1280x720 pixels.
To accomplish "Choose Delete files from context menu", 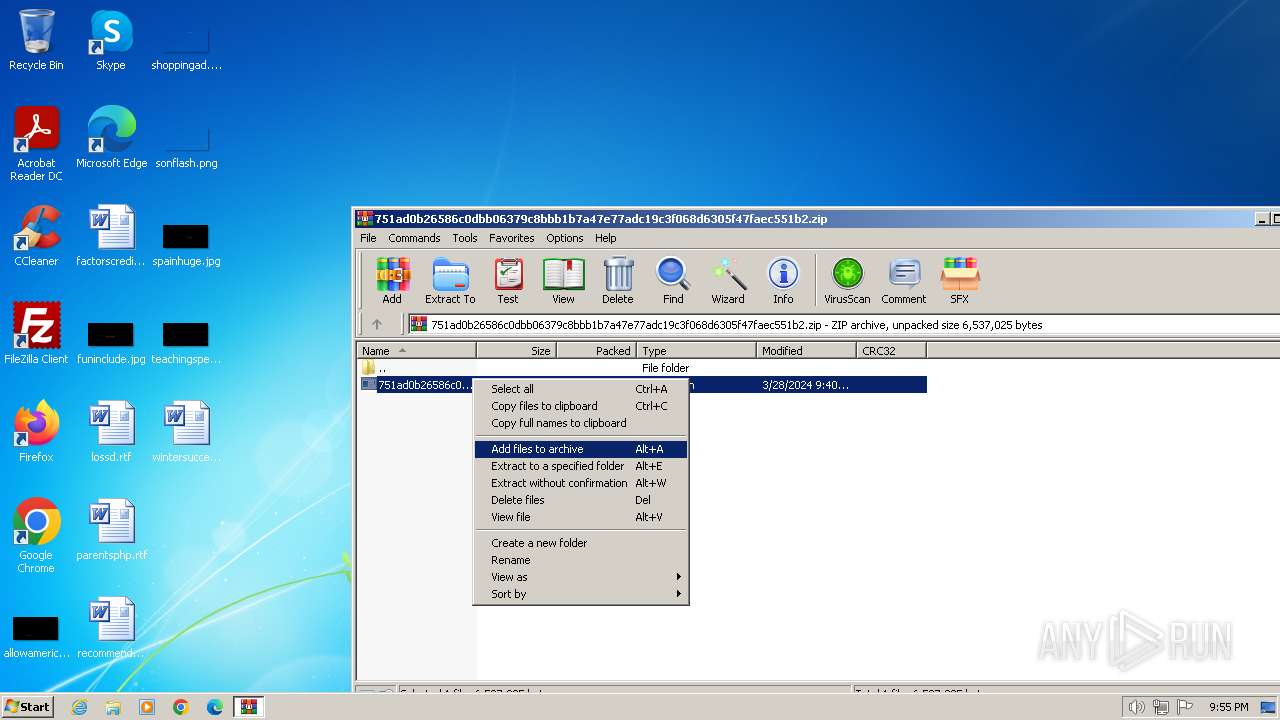I will click(x=581, y=500).
